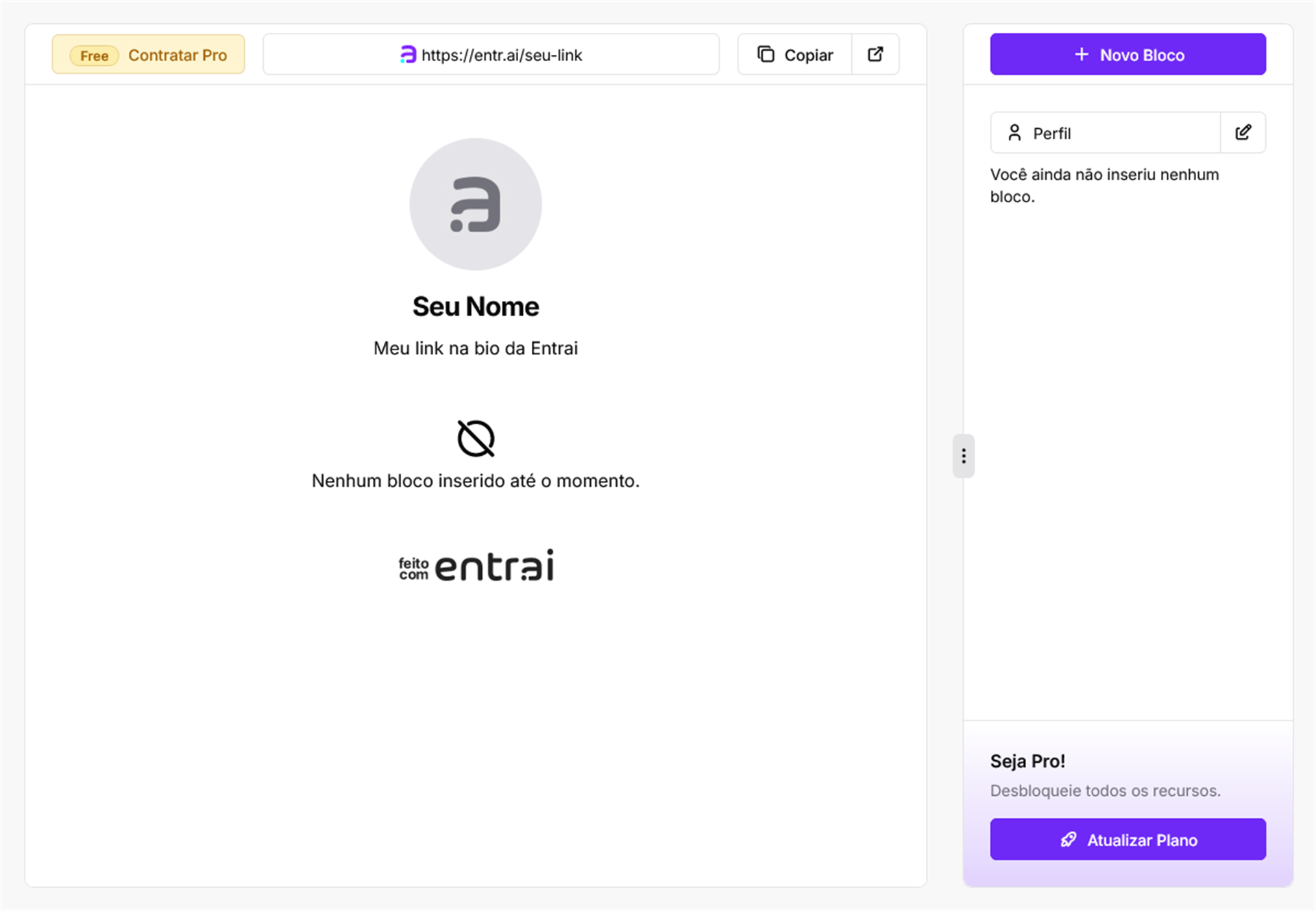
Task: Open the Perfil block item
Action: point(1105,133)
